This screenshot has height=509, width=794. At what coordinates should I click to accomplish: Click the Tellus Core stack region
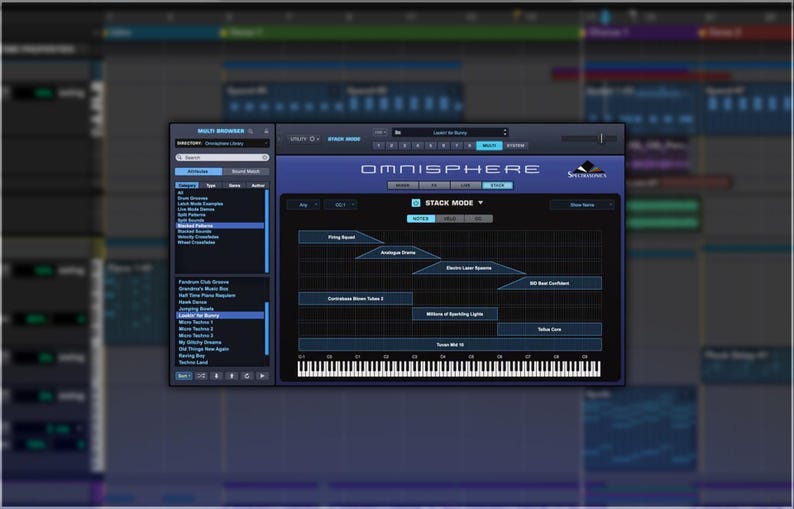(549, 329)
